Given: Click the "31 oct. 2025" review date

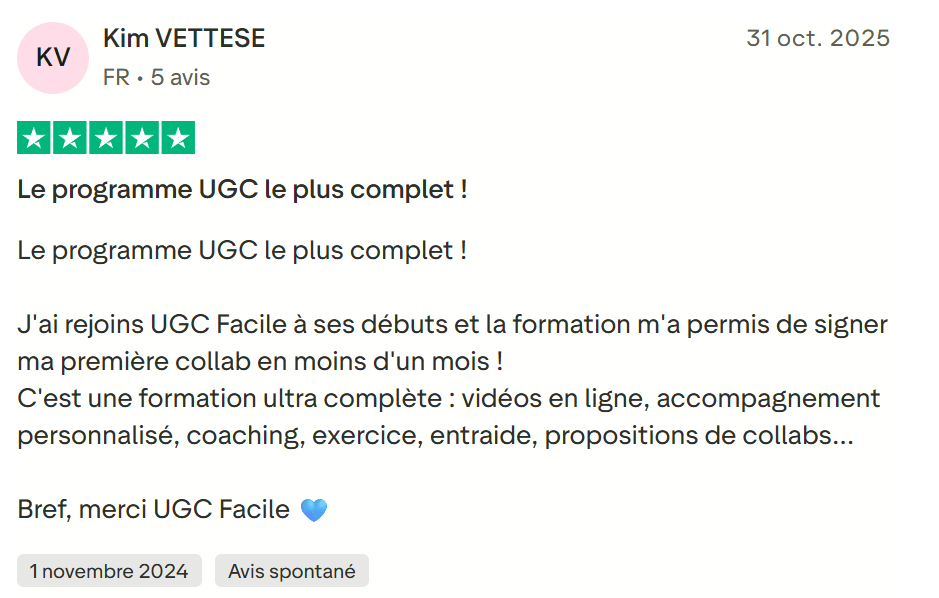Looking at the screenshot, I should (817, 39).
